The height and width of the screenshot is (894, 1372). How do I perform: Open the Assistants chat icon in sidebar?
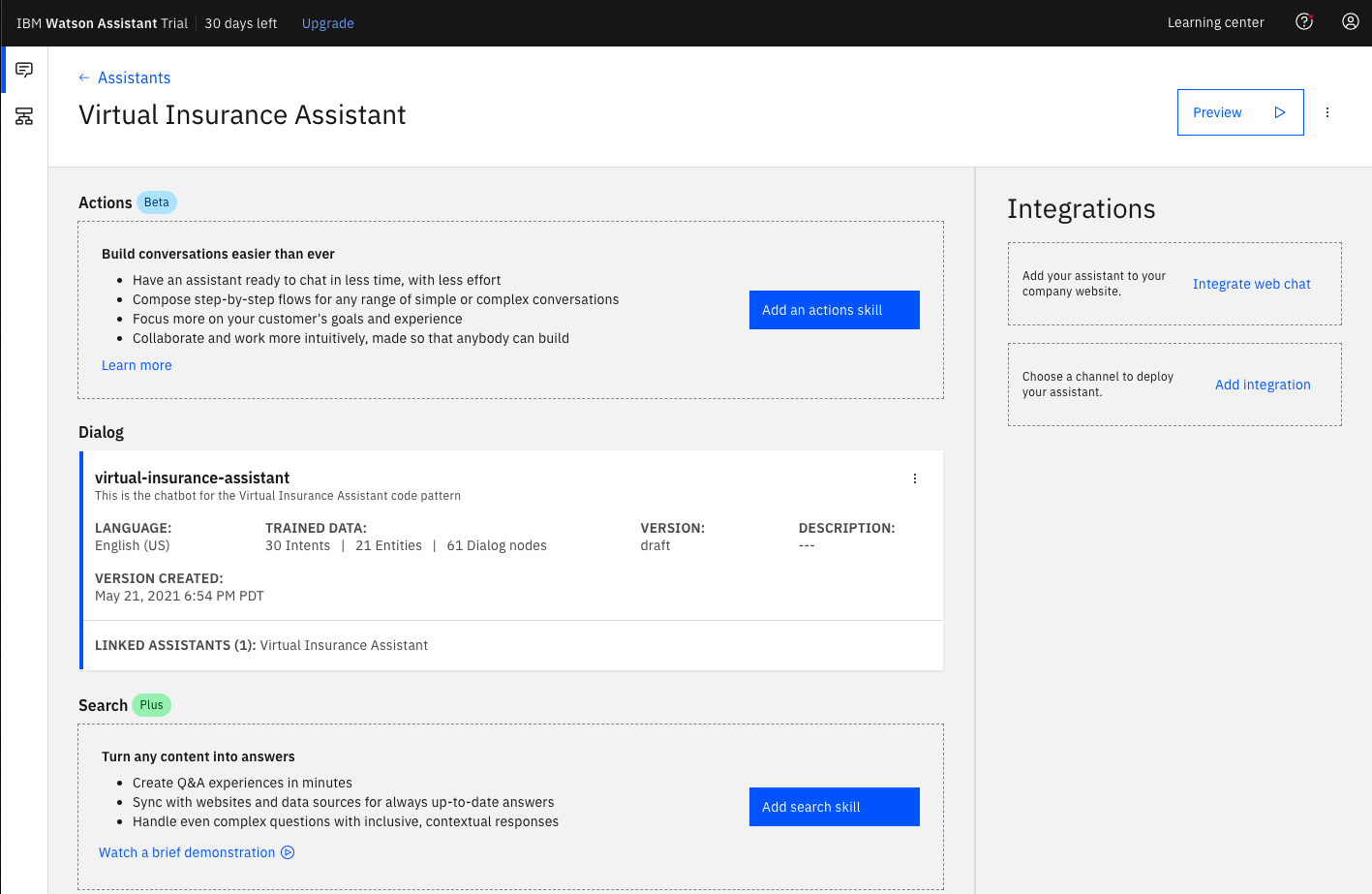click(x=24, y=70)
